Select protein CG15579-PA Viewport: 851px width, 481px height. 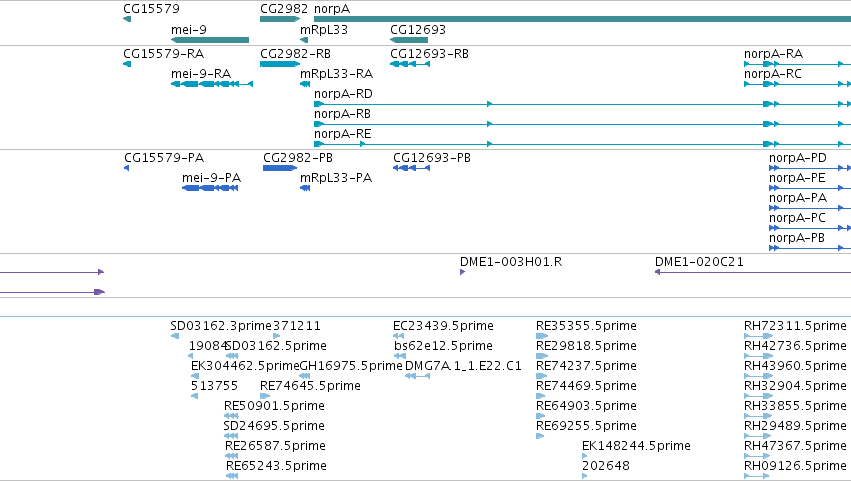[x=164, y=158]
